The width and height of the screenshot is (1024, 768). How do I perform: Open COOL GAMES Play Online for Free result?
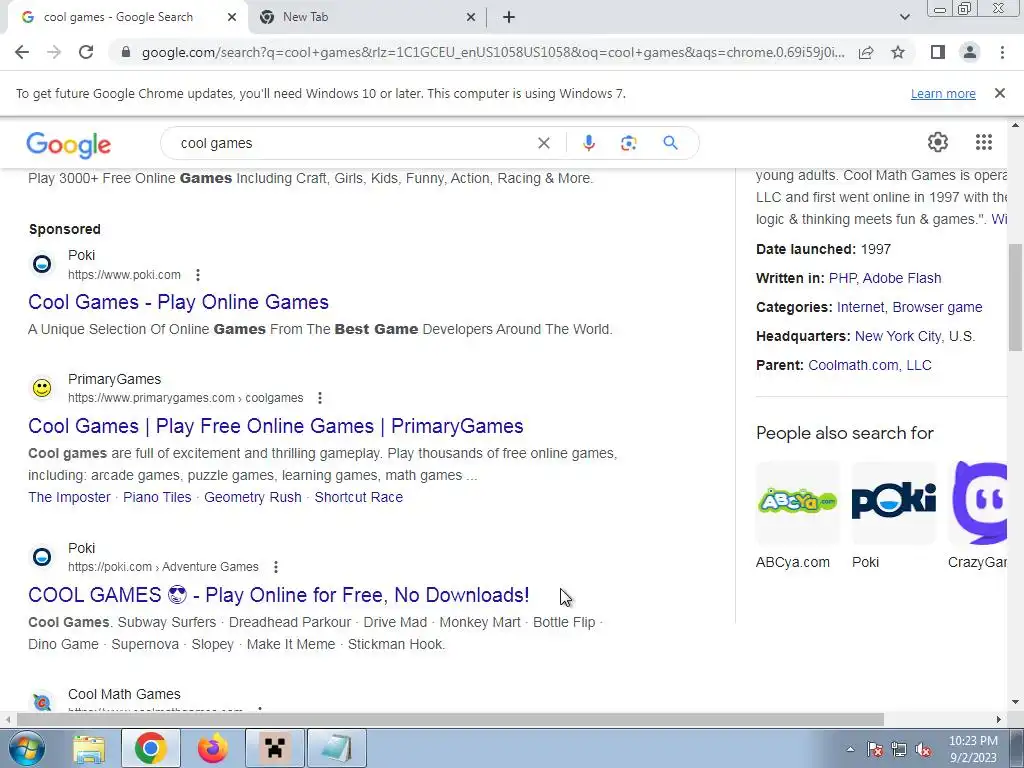click(279, 595)
